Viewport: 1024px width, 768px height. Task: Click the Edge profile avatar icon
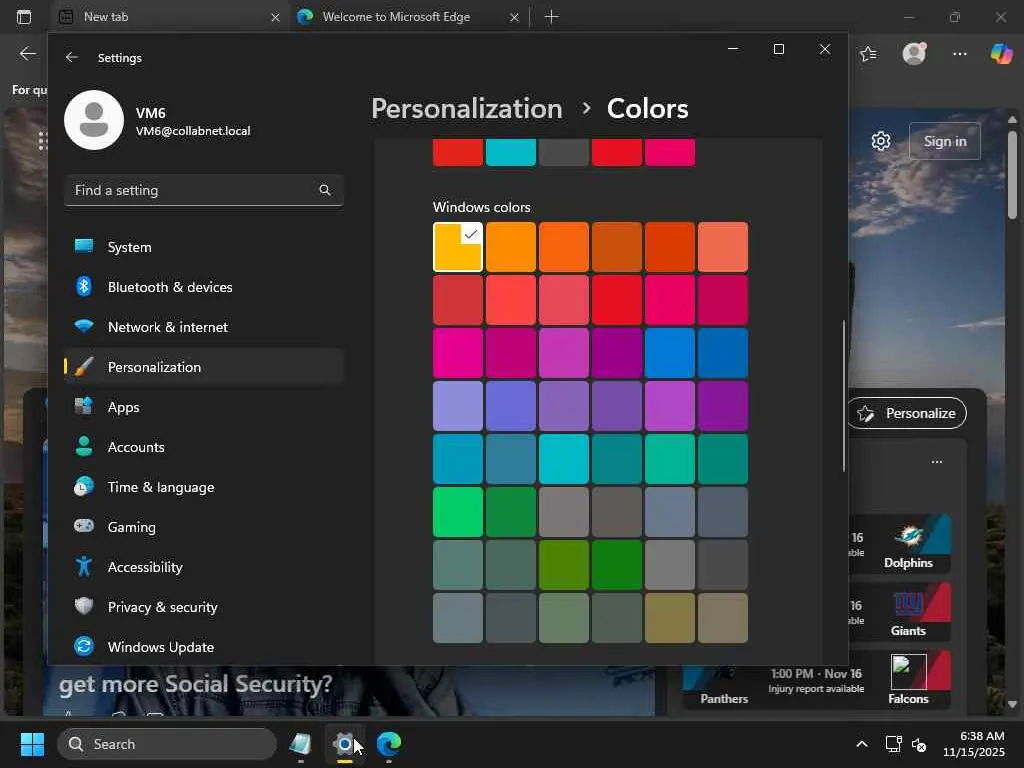tap(914, 54)
